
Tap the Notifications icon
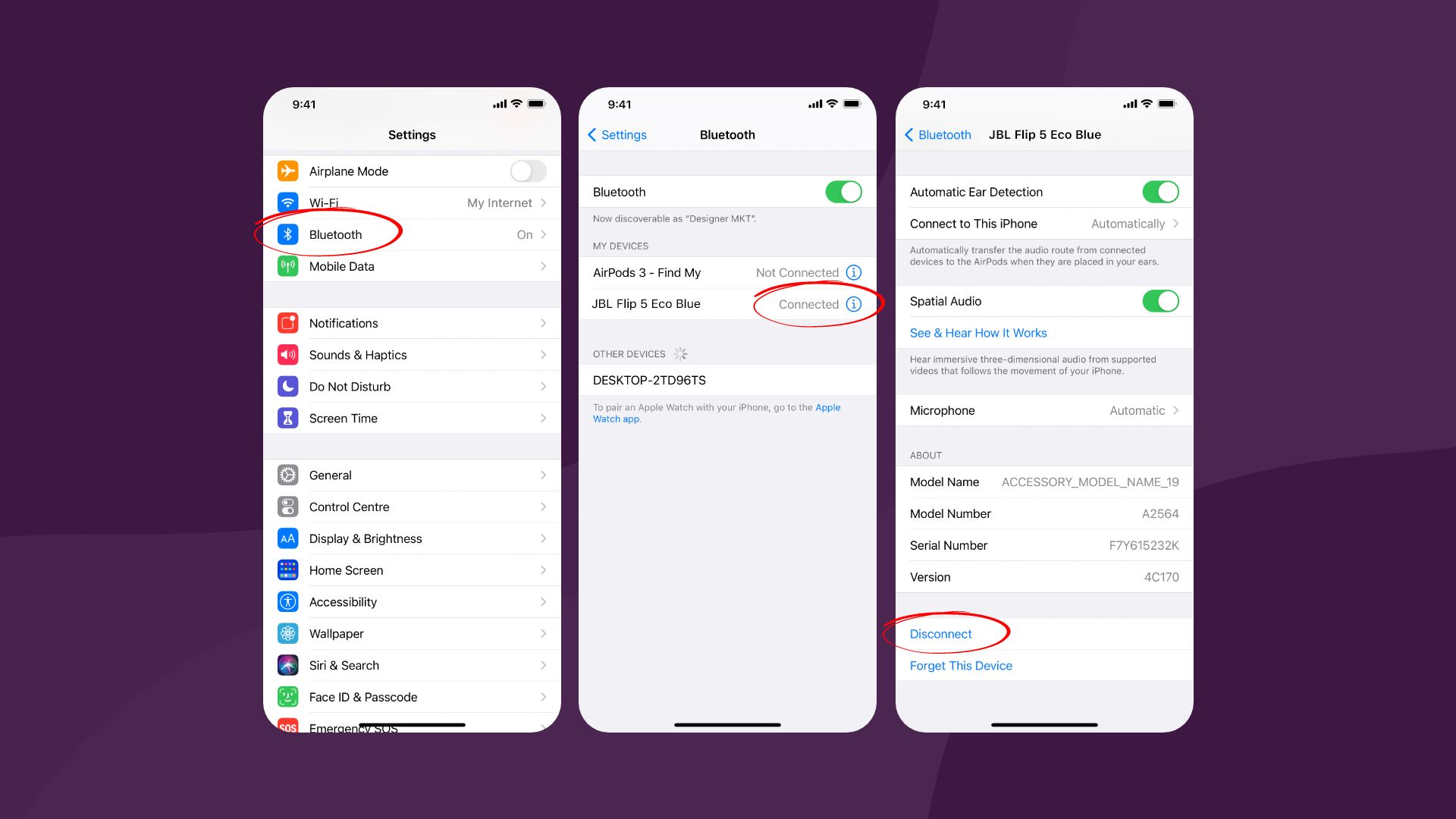point(288,322)
